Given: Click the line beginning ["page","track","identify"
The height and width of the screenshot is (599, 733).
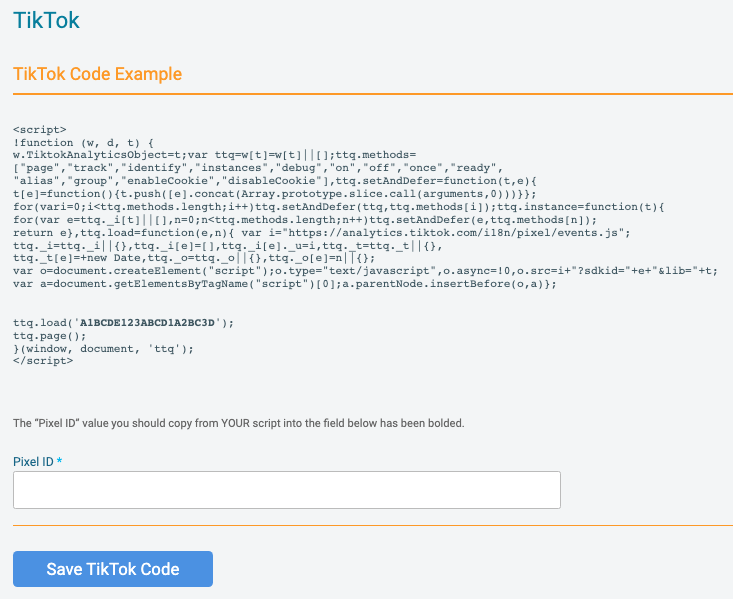Looking at the screenshot, I should [x=258, y=168].
